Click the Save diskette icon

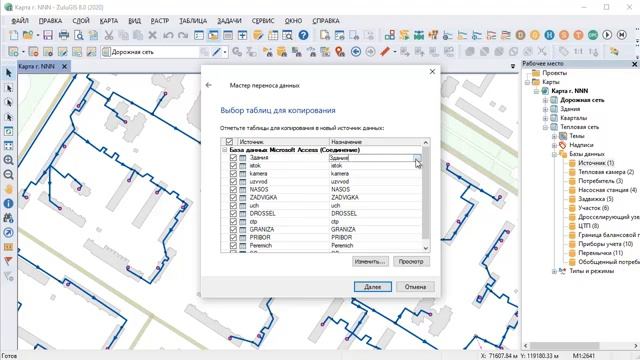click(x=48, y=36)
